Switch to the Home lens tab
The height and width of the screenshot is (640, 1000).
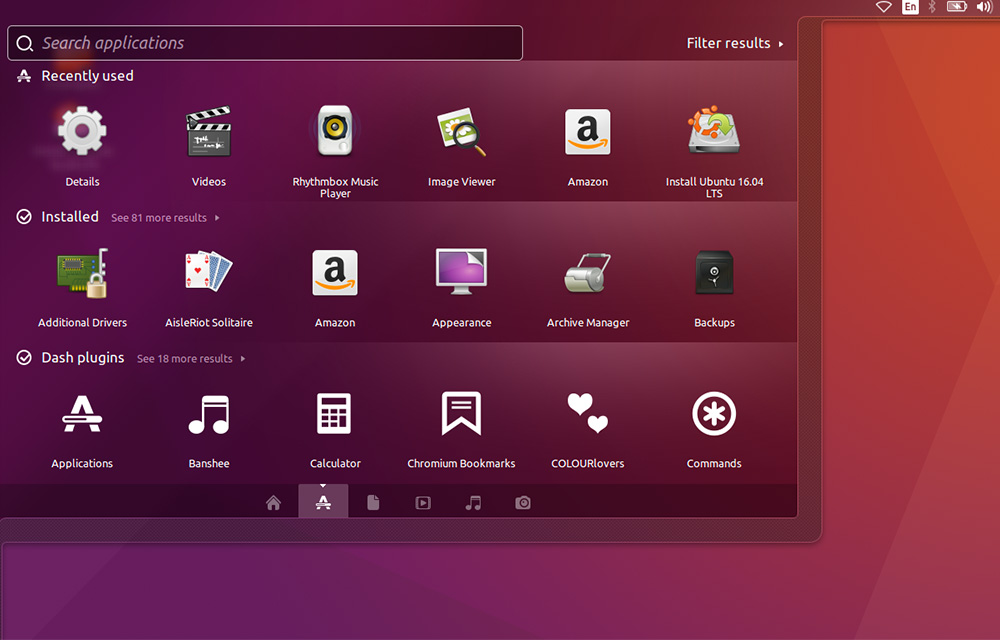273,503
